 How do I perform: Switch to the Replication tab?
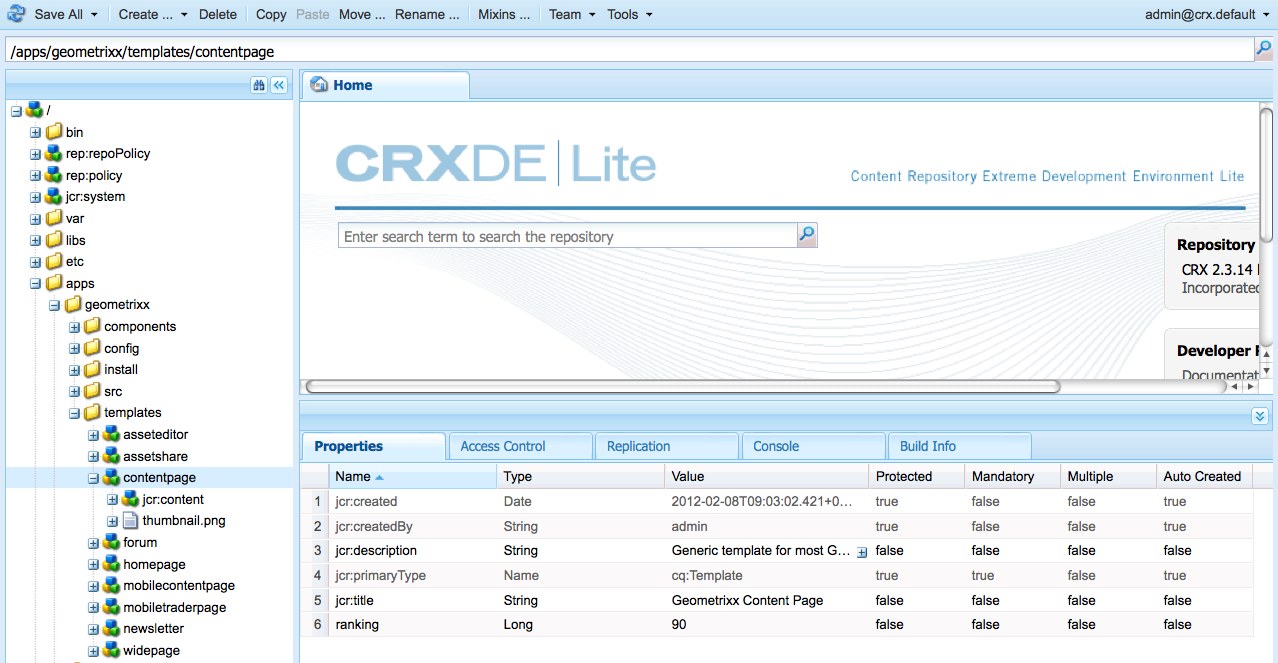(x=666, y=446)
